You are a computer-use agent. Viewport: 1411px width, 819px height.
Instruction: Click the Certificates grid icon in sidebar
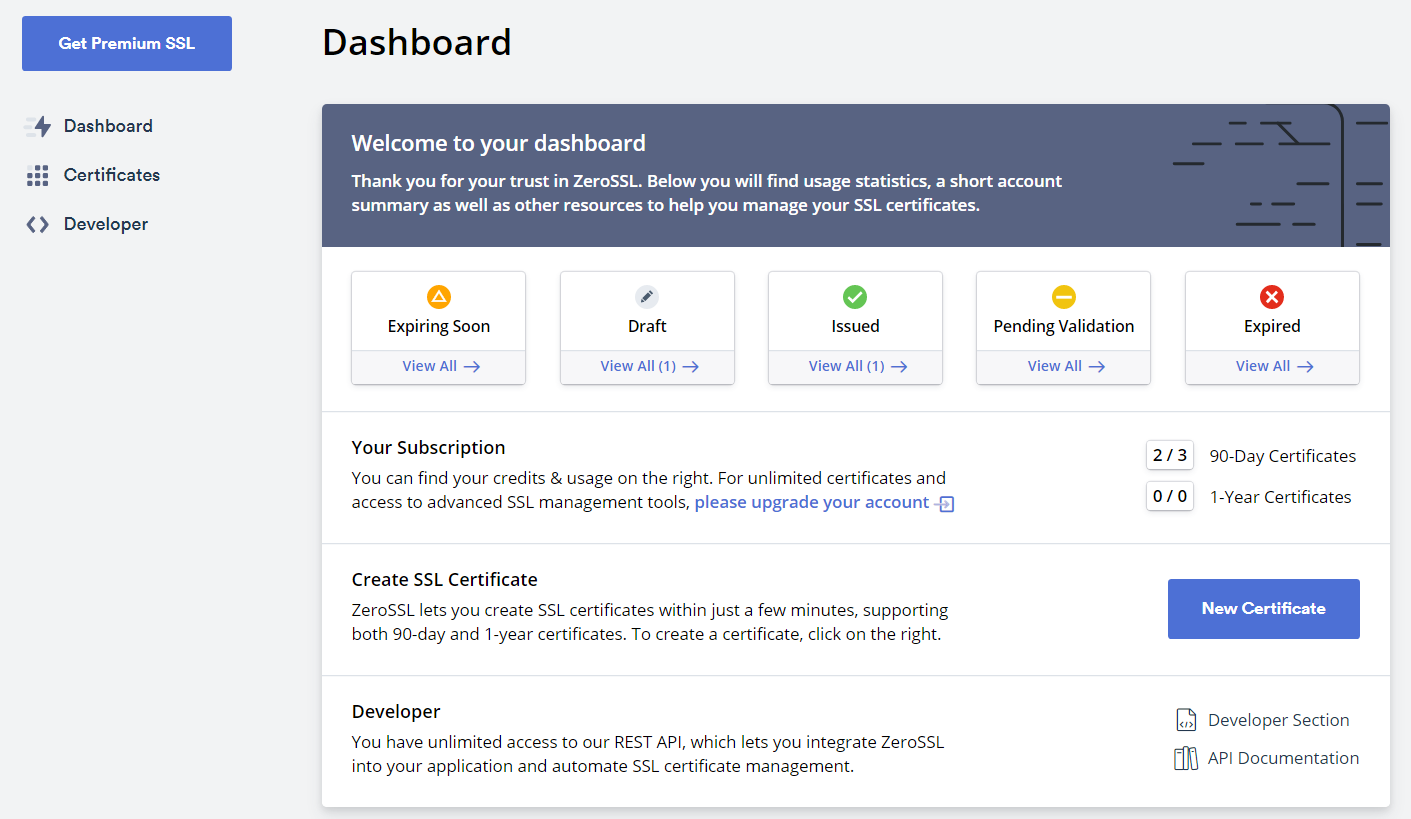pyautogui.click(x=38, y=176)
